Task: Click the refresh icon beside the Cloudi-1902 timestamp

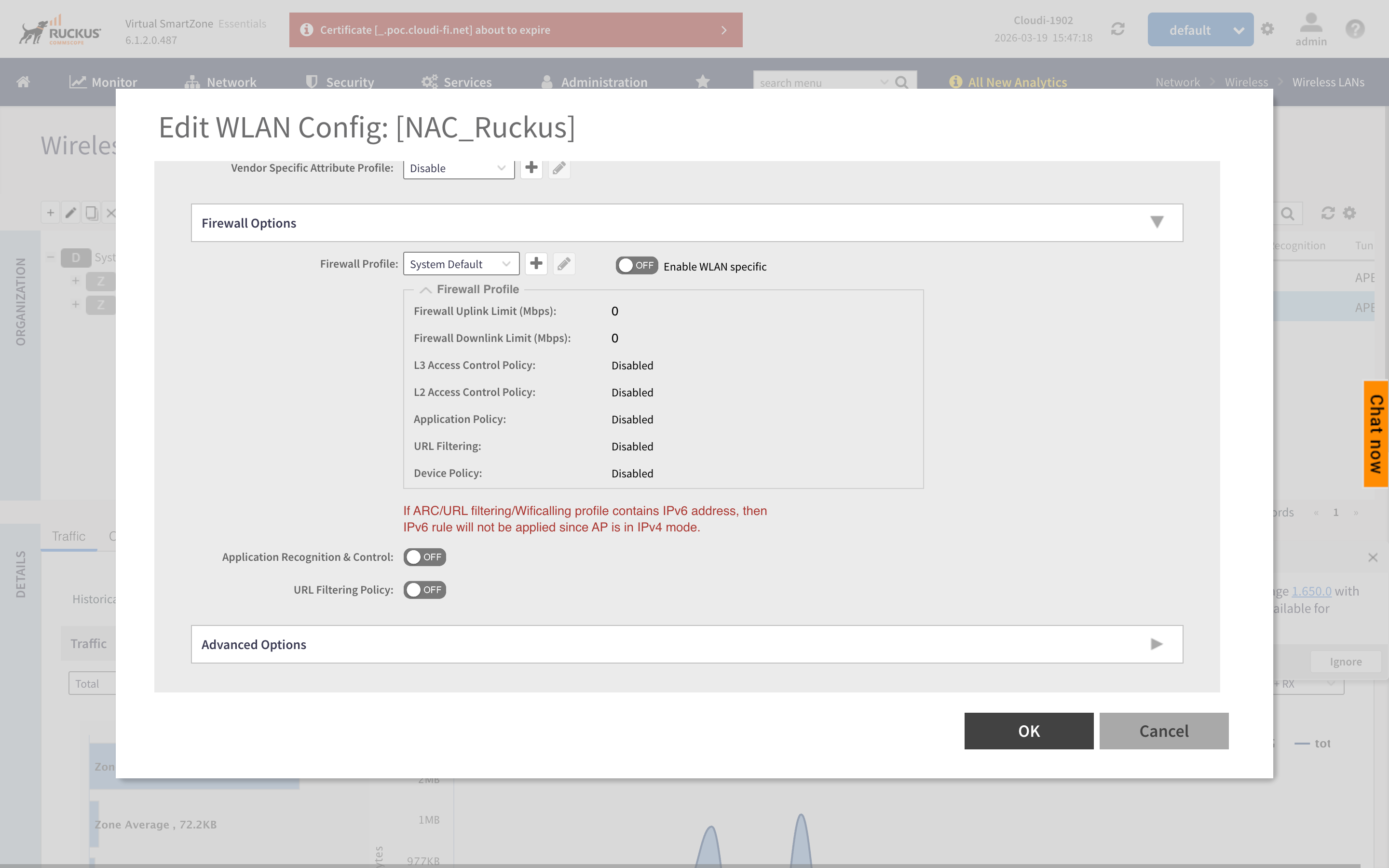Action: (1117, 29)
